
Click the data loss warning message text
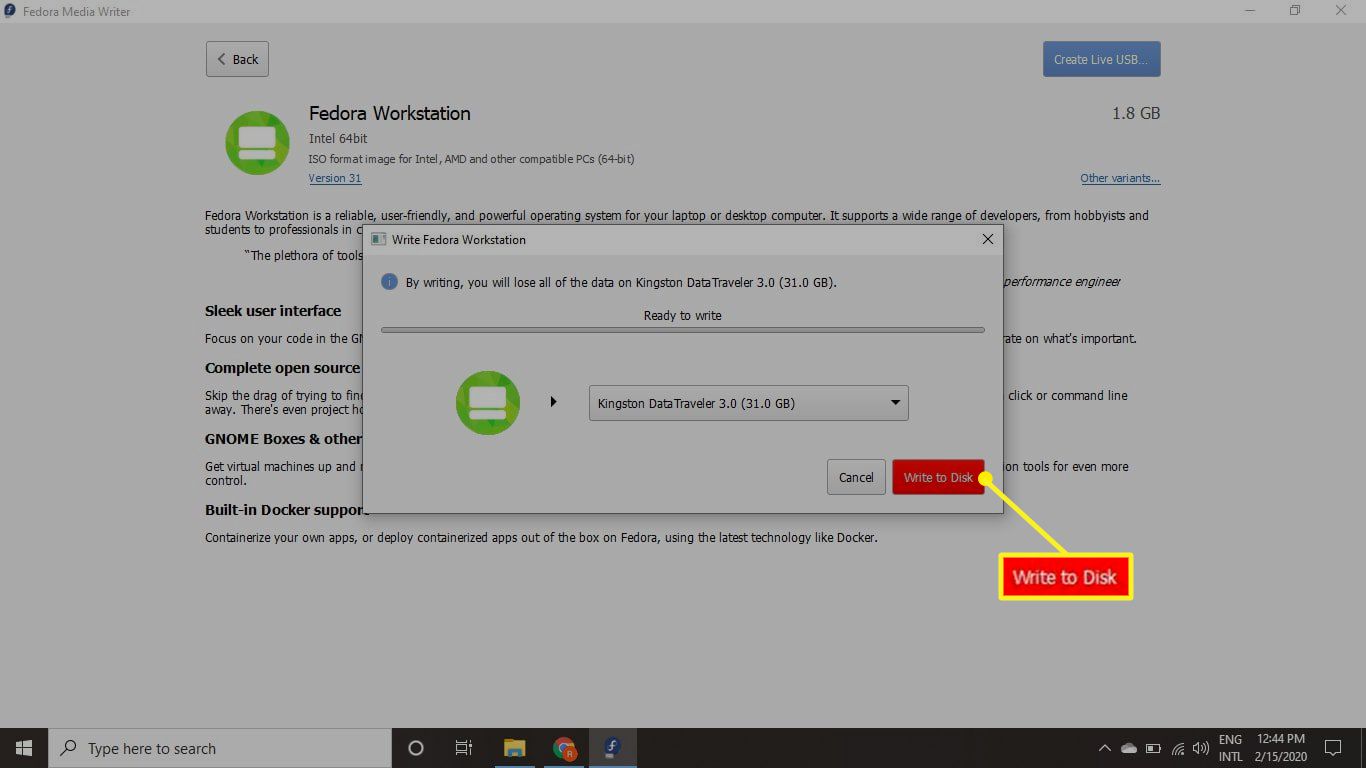point(620,282)
